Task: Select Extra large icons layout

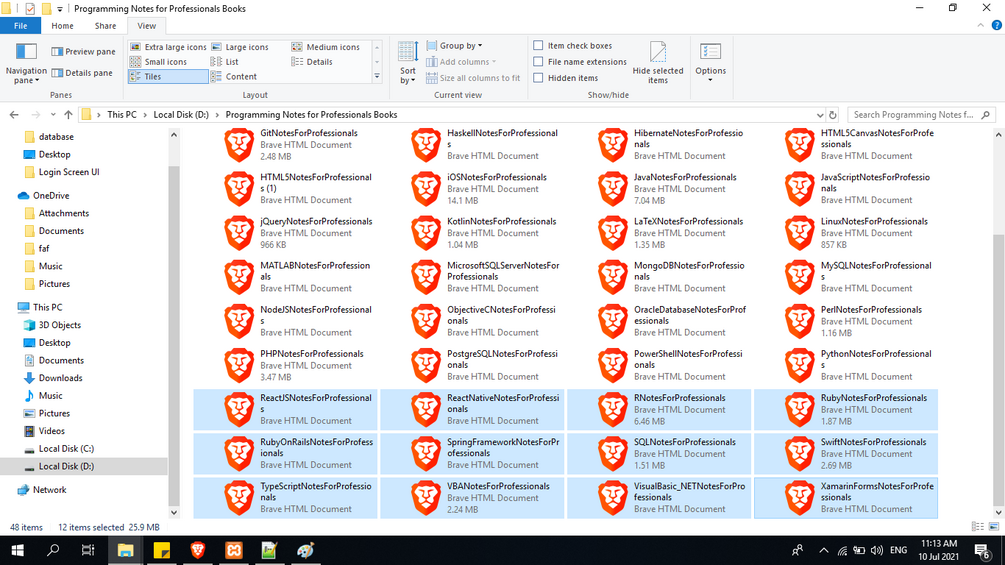Action: click(168, 47)
